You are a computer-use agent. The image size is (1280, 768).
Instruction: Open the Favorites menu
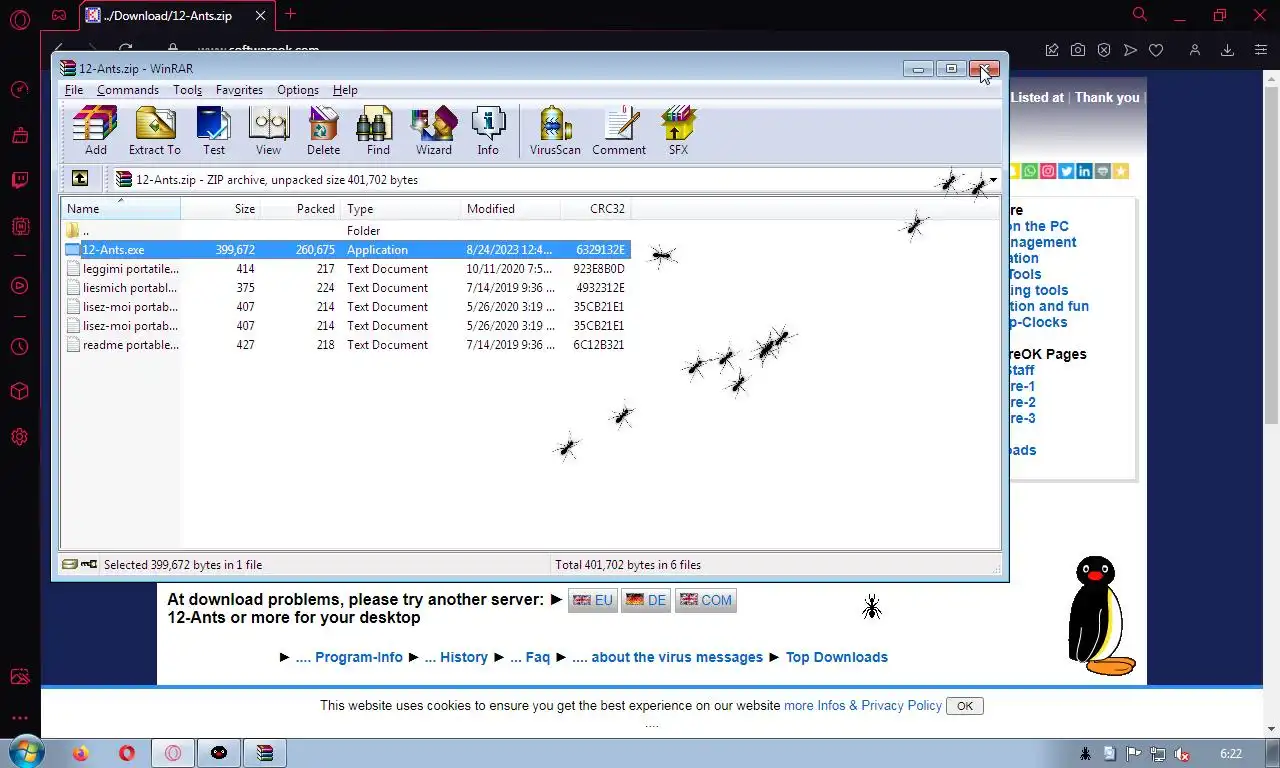click(x=239, y=90)
